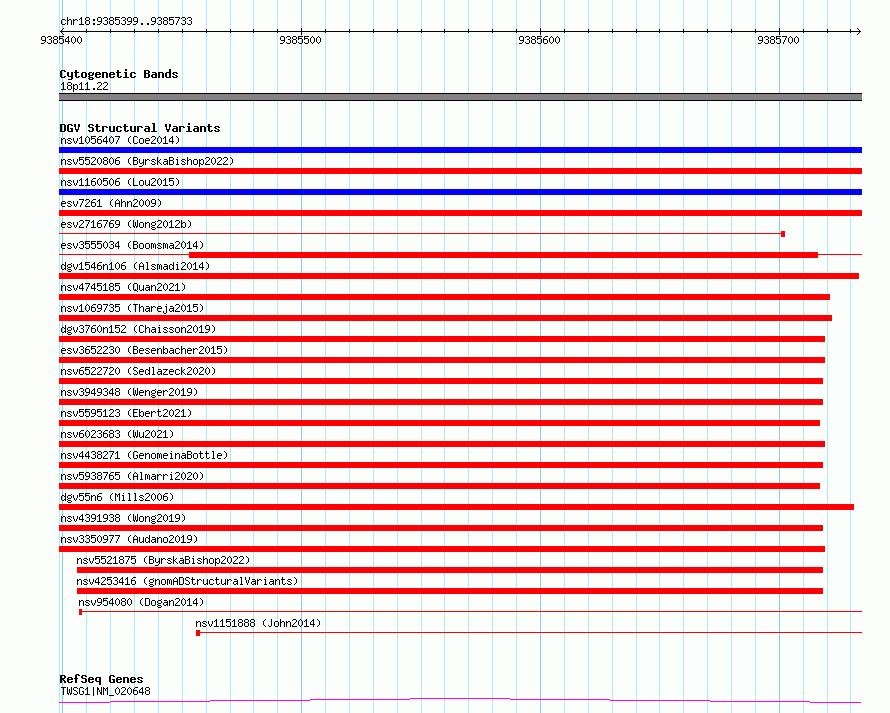Select the blue nsv1160506 variant bar
890x713 pixels.
pos(460,192)
